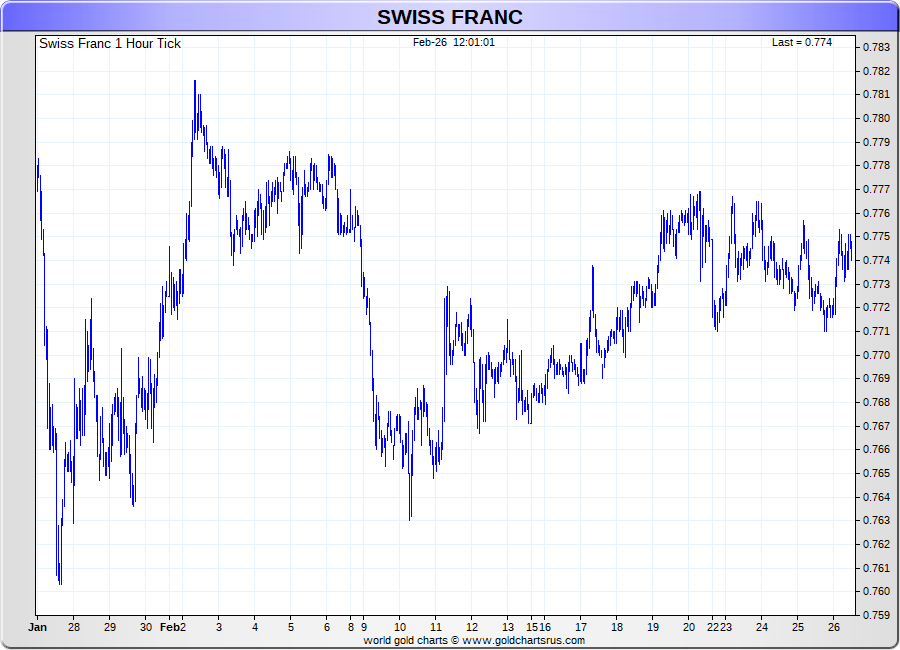
Task: Click date marker 28 on time axis
Action: (74, 627)
